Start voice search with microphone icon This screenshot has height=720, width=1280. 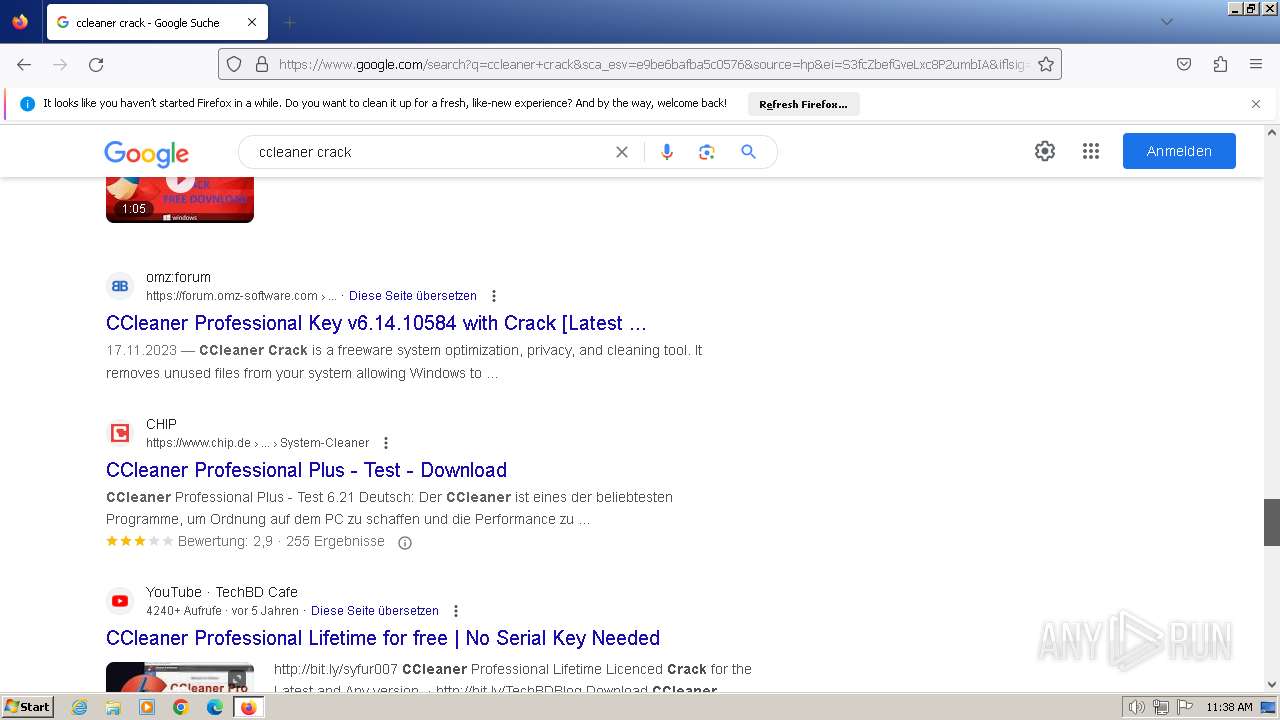[667, 152]
